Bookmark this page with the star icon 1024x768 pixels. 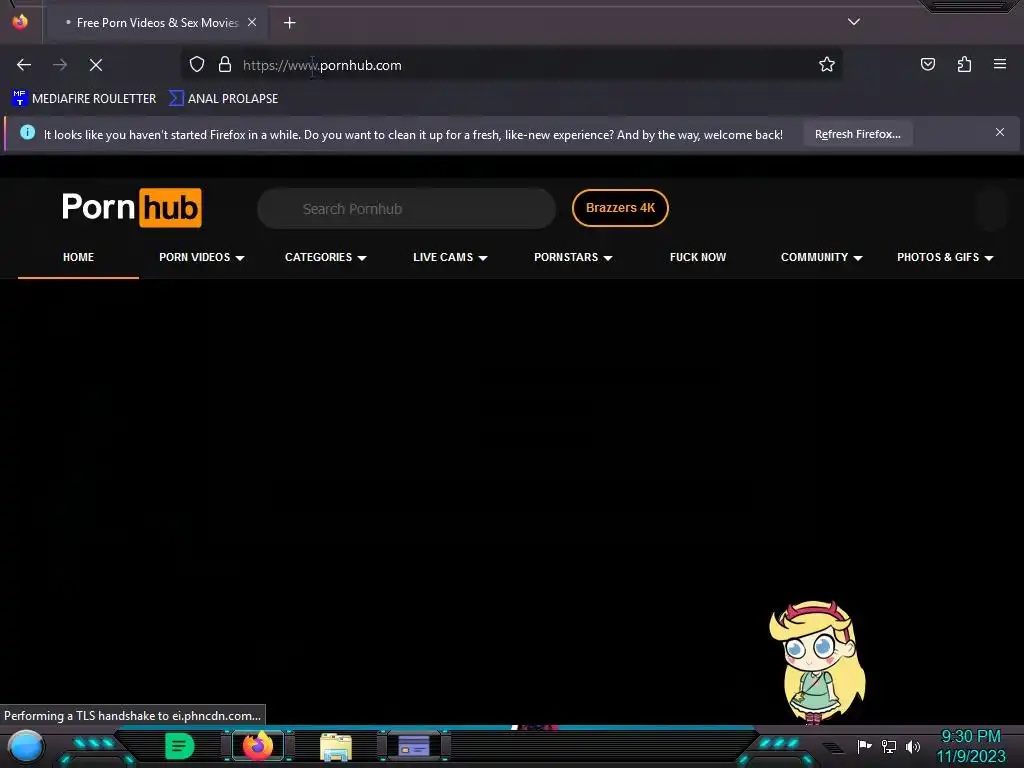pos(827,64)
